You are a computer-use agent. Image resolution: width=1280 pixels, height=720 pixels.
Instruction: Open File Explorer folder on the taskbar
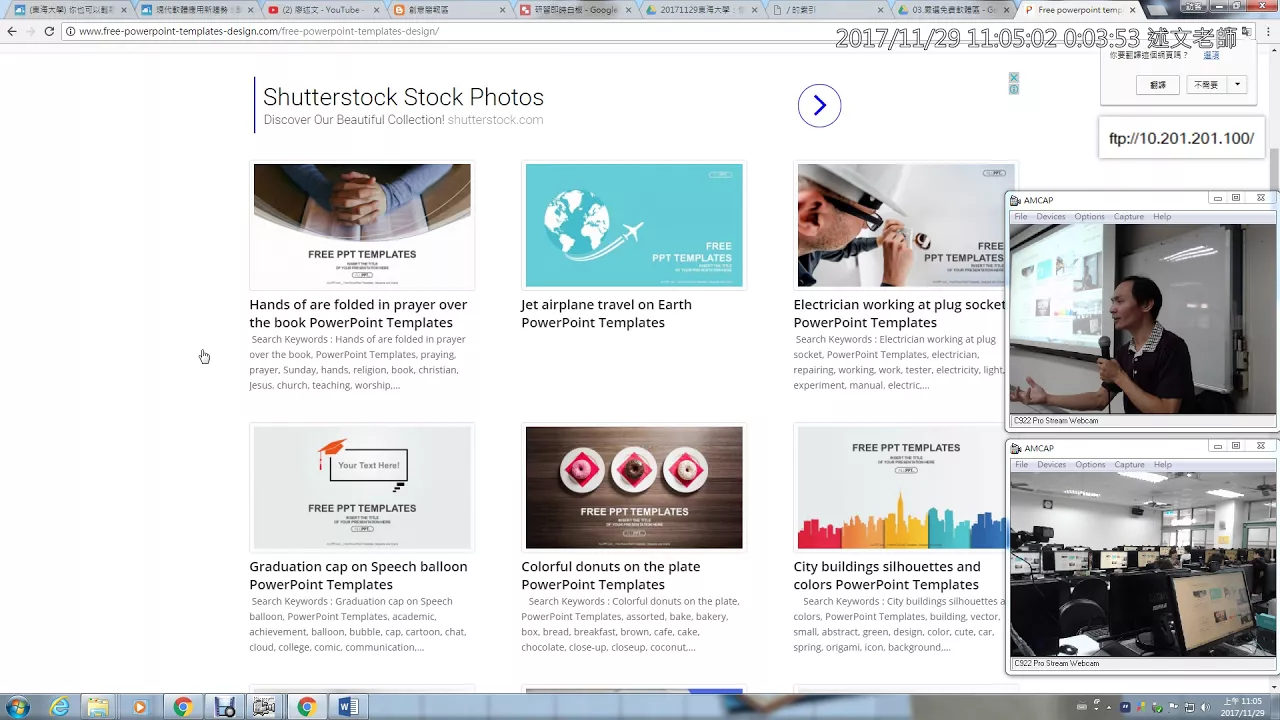[98, 707]
